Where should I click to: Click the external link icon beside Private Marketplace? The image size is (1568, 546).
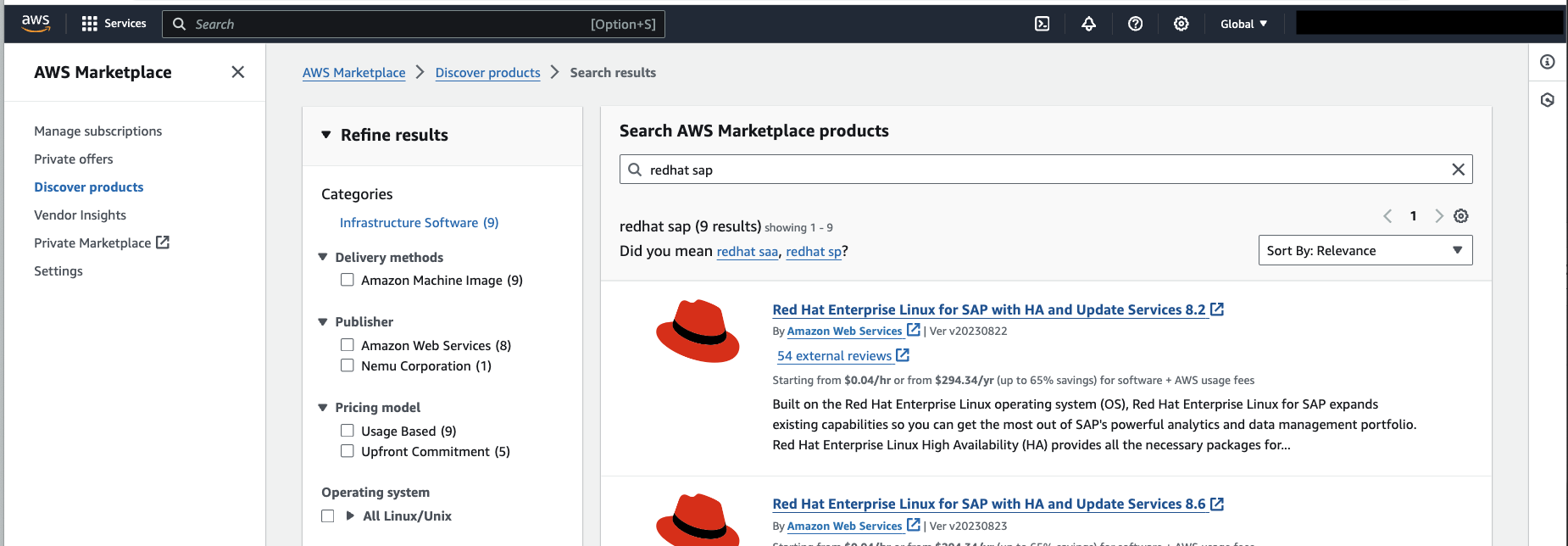pyautogui.click(x=163, y=242)
